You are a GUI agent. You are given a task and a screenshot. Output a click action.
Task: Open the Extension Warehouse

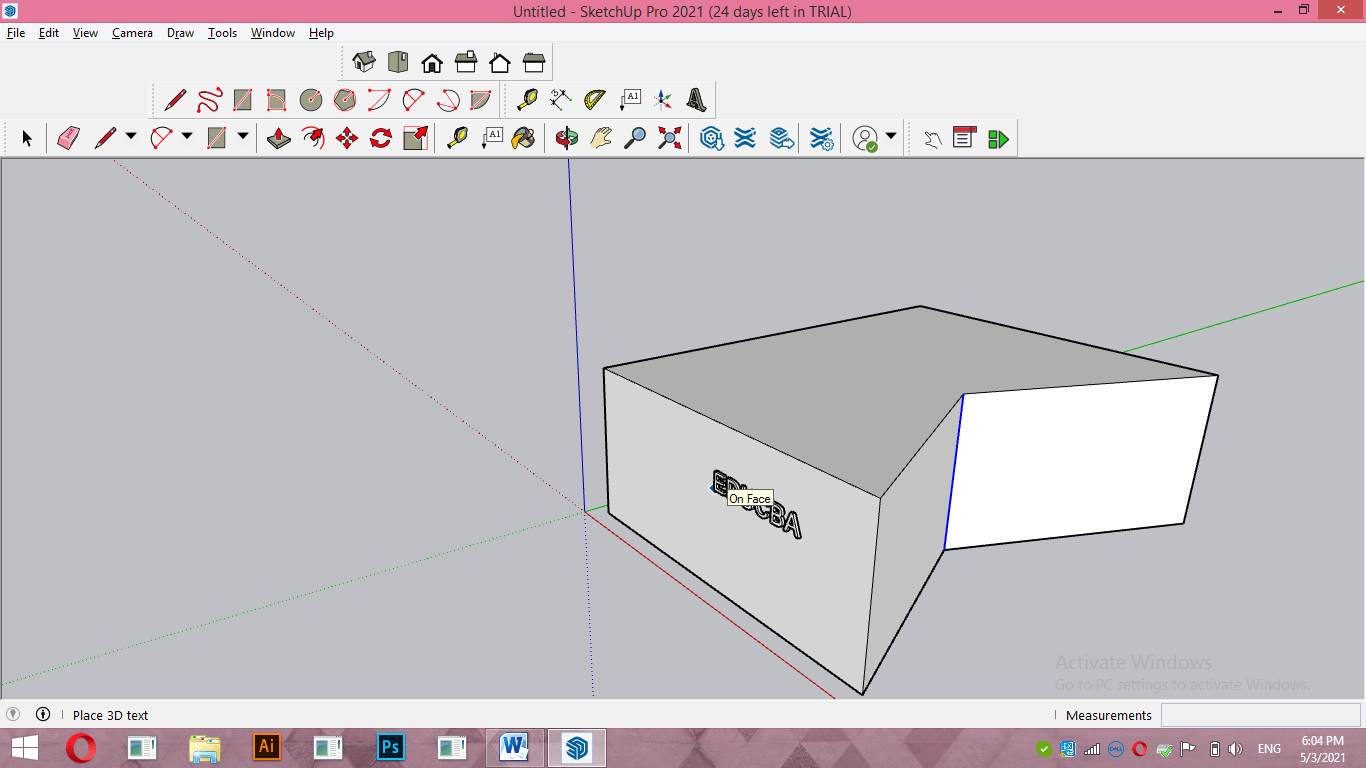click(x=745, y=138)
